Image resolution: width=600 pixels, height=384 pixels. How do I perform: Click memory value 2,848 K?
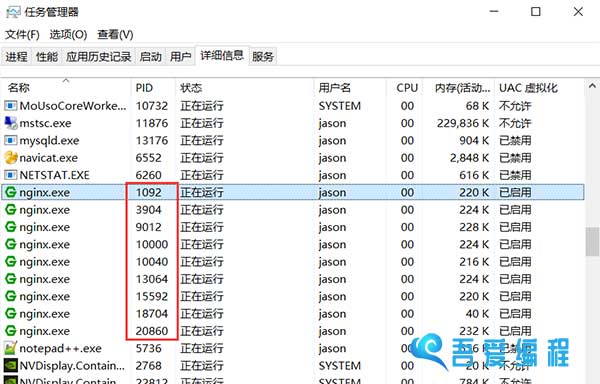pos(470,158)
